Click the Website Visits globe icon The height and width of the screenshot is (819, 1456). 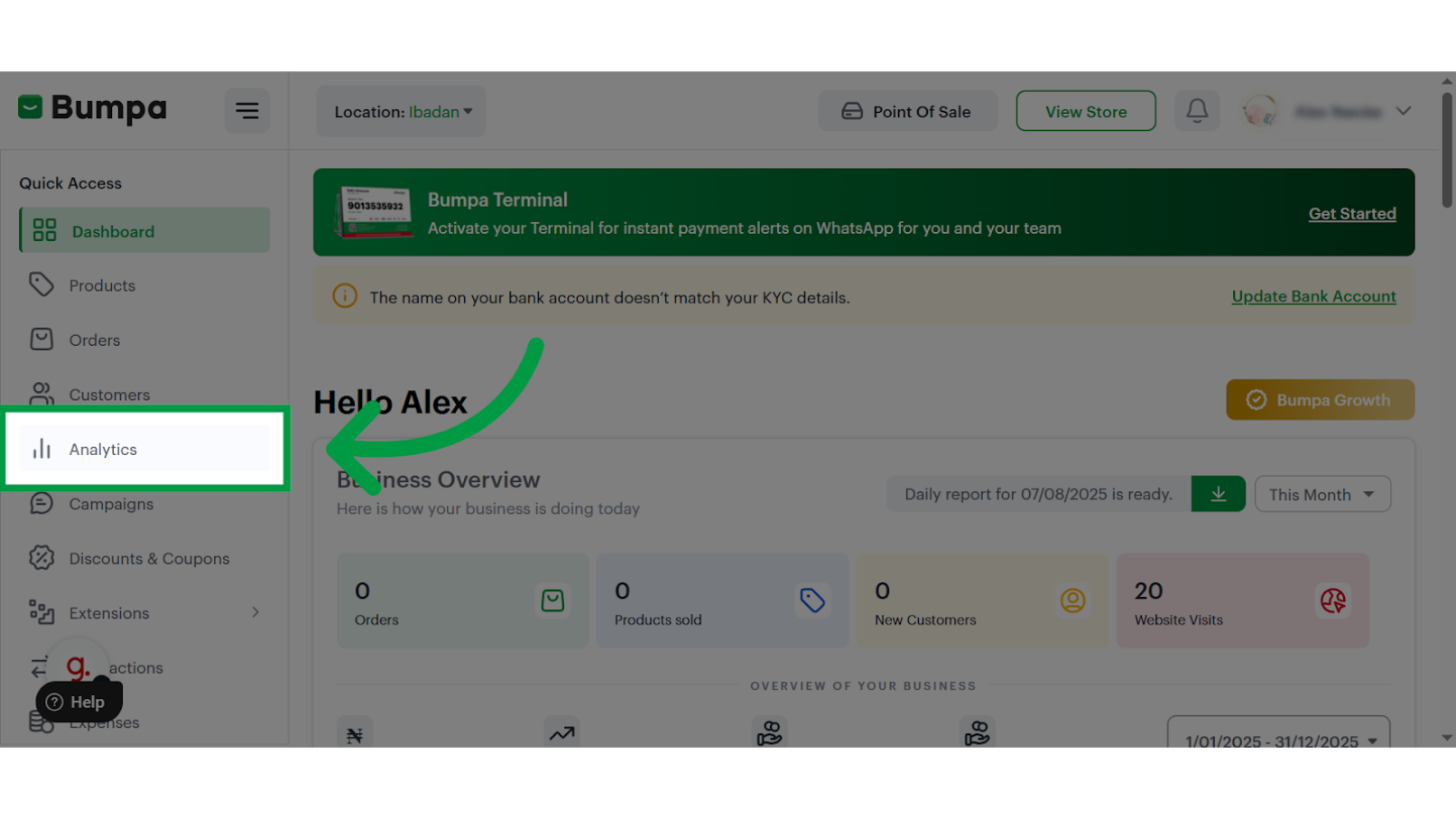click(1333, 600)
